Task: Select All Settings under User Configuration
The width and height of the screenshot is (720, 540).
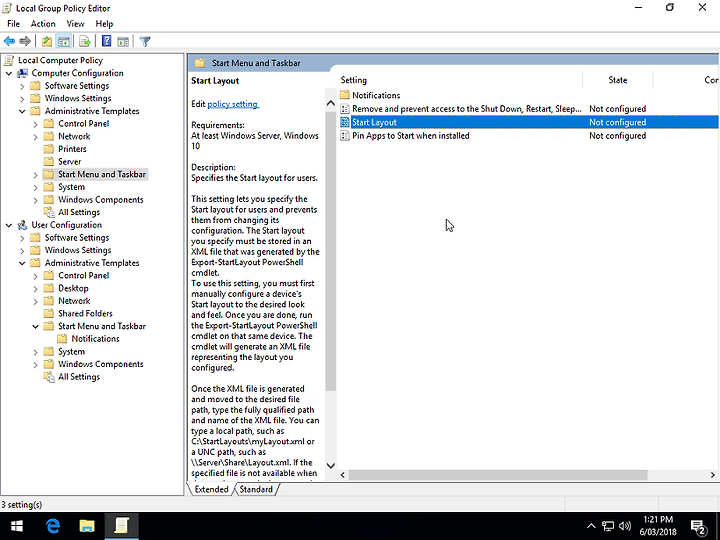Action: tap(79, 377)
